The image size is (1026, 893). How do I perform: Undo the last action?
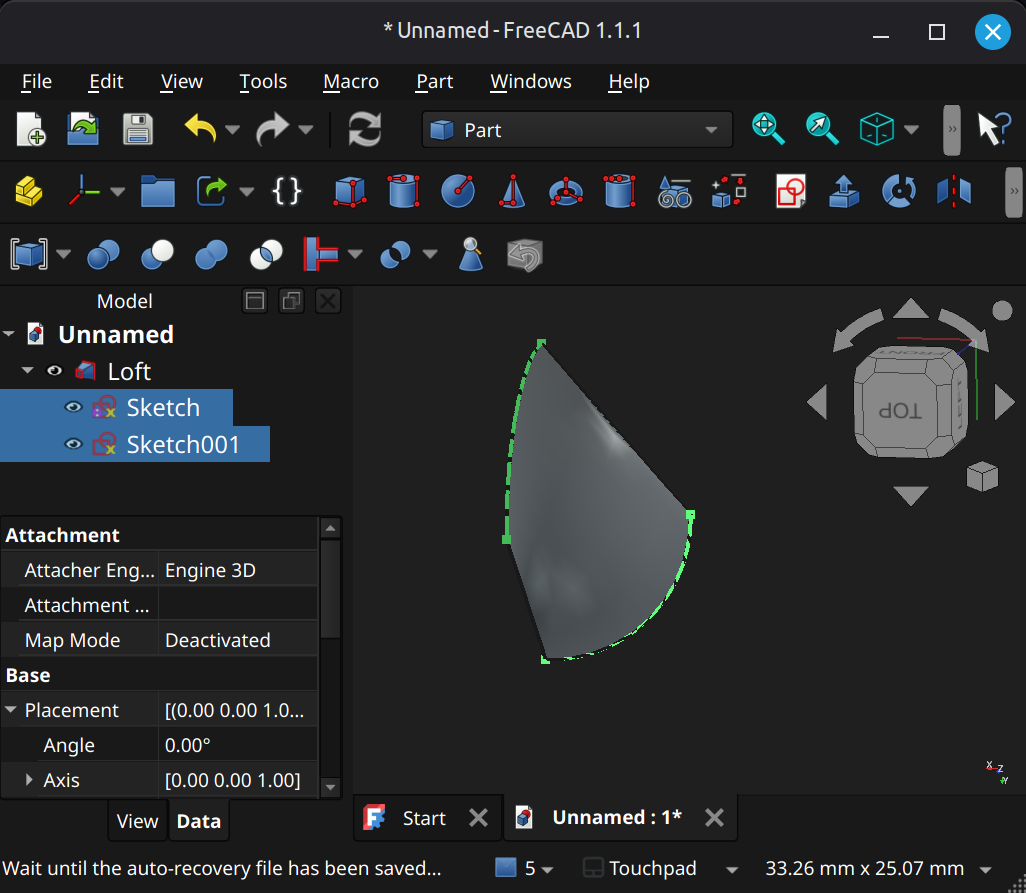pyautogui.click(x=200, y=129)
